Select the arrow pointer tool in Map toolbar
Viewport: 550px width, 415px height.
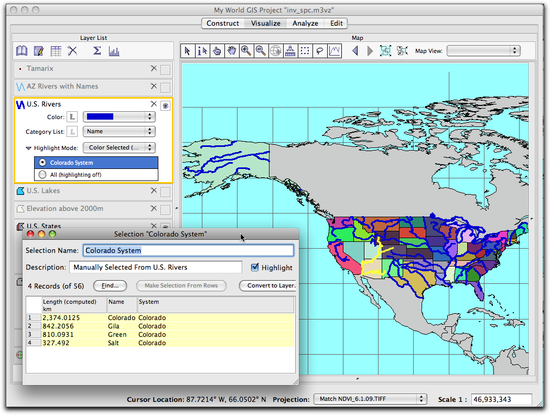click(x=187, y=51)
